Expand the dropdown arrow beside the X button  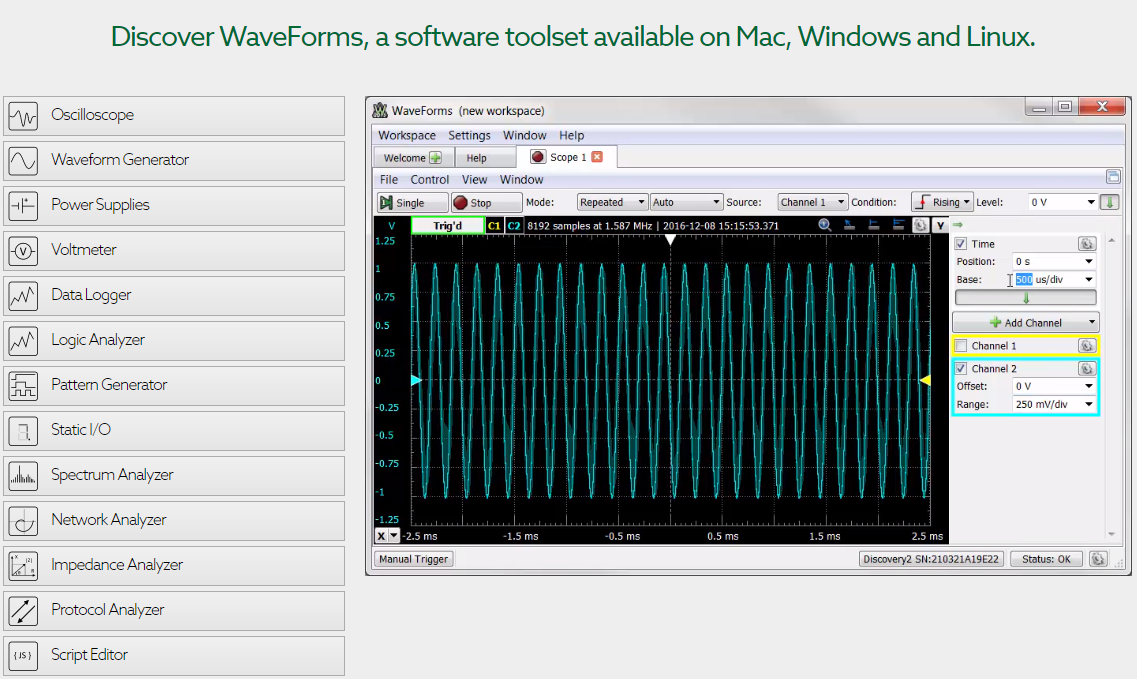tap(394, 536)
